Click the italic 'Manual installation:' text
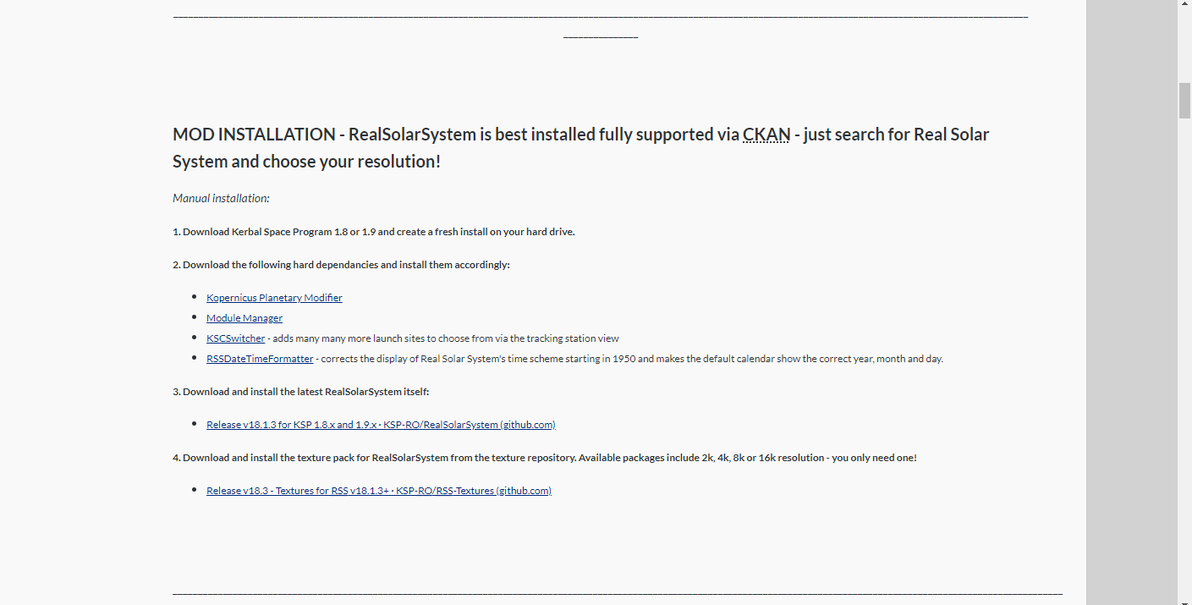This screenshot has width=1192, height=605. click(221, 198)
